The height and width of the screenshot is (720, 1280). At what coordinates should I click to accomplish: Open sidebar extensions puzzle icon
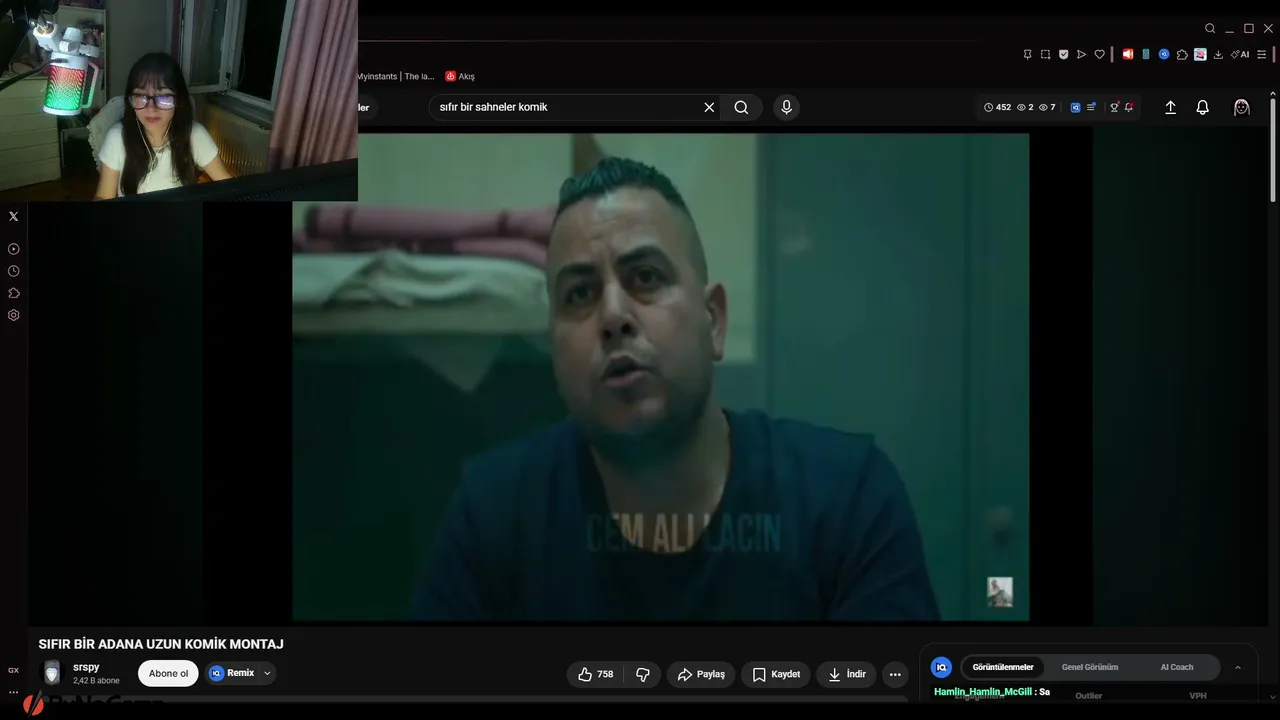click(13, 293)
